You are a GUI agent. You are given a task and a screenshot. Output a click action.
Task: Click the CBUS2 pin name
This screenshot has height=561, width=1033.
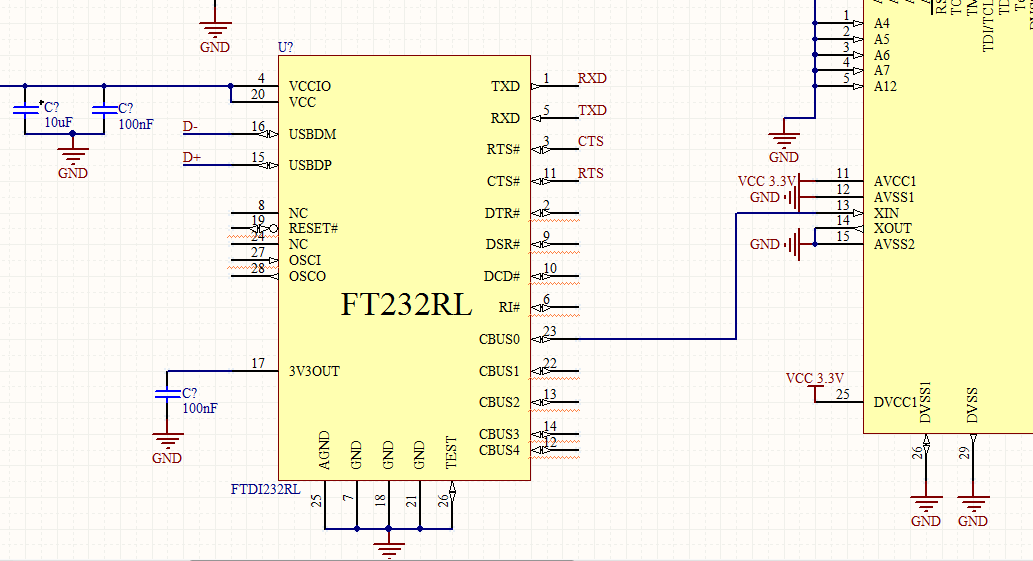[x=499, y=402]
